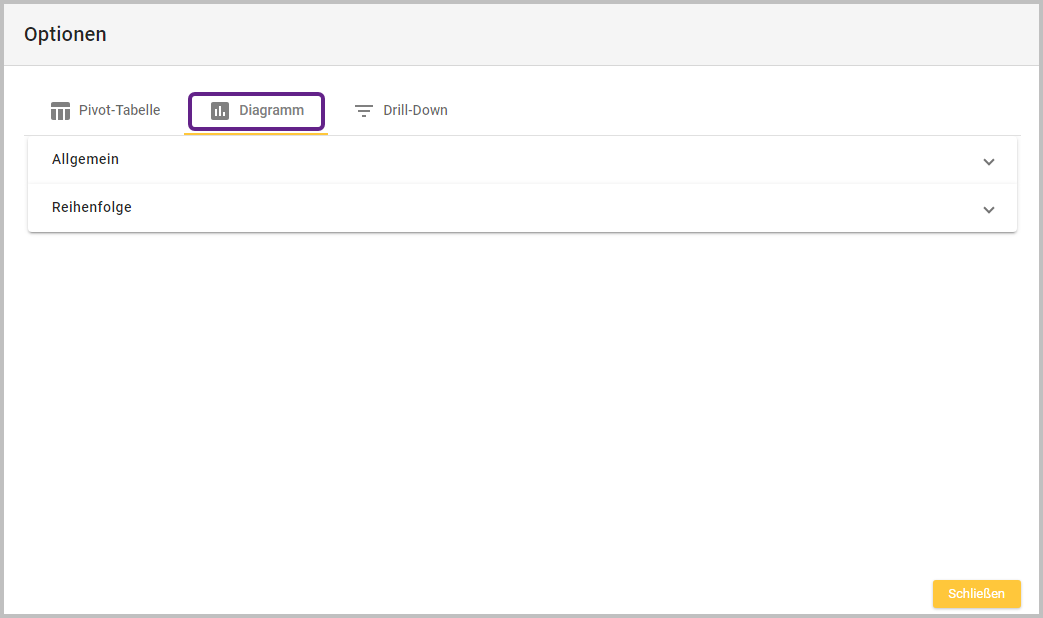The image size is (1043, 618).
Task: Click the chevron icon beside Allgemein
Action: pyautogui.click(x=988, y=161)
